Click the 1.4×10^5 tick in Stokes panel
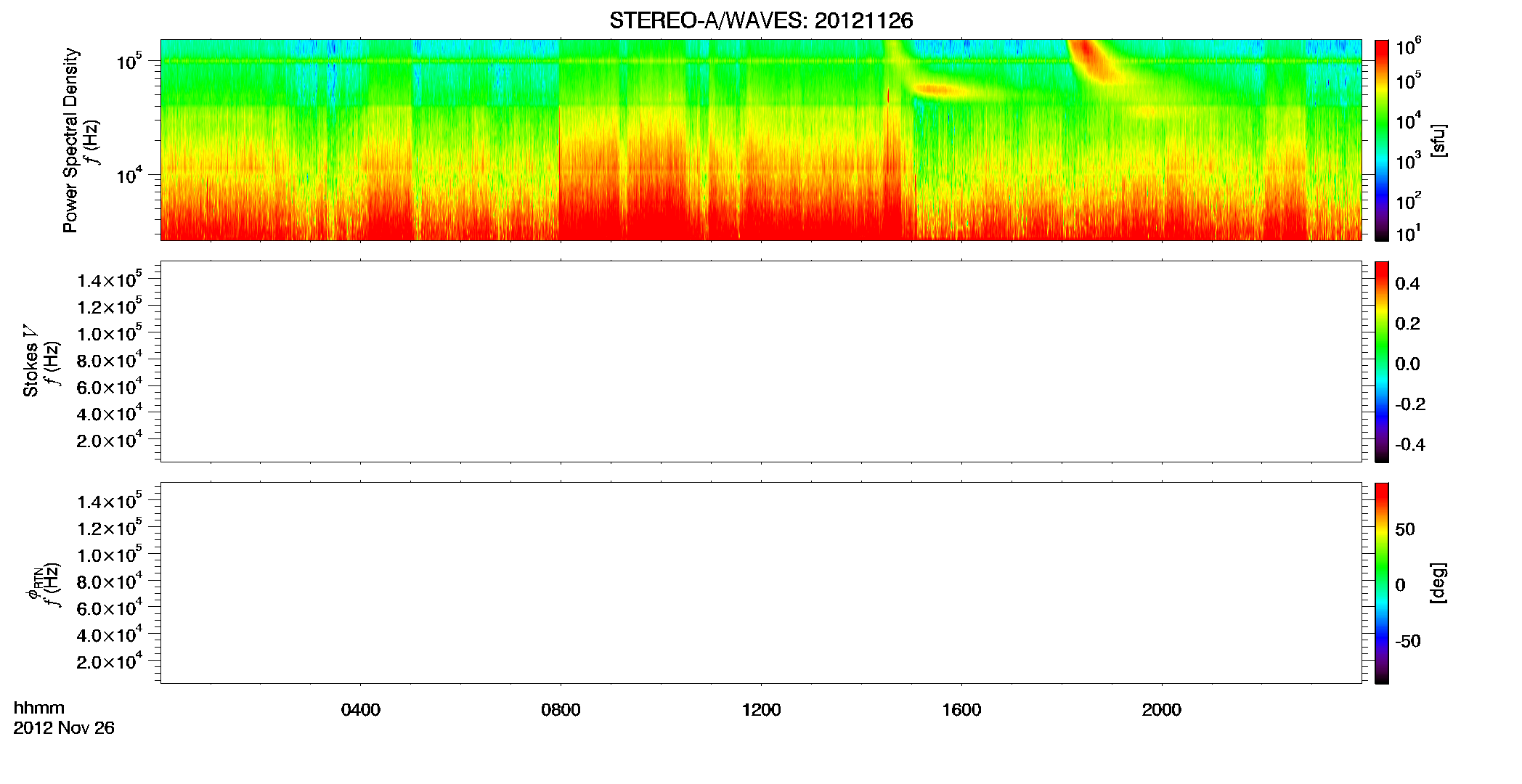 coord(110,280)
